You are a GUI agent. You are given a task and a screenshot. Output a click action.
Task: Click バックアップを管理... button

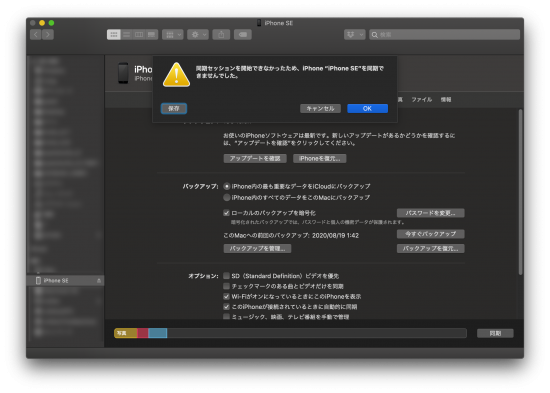[x=257, y=248]
